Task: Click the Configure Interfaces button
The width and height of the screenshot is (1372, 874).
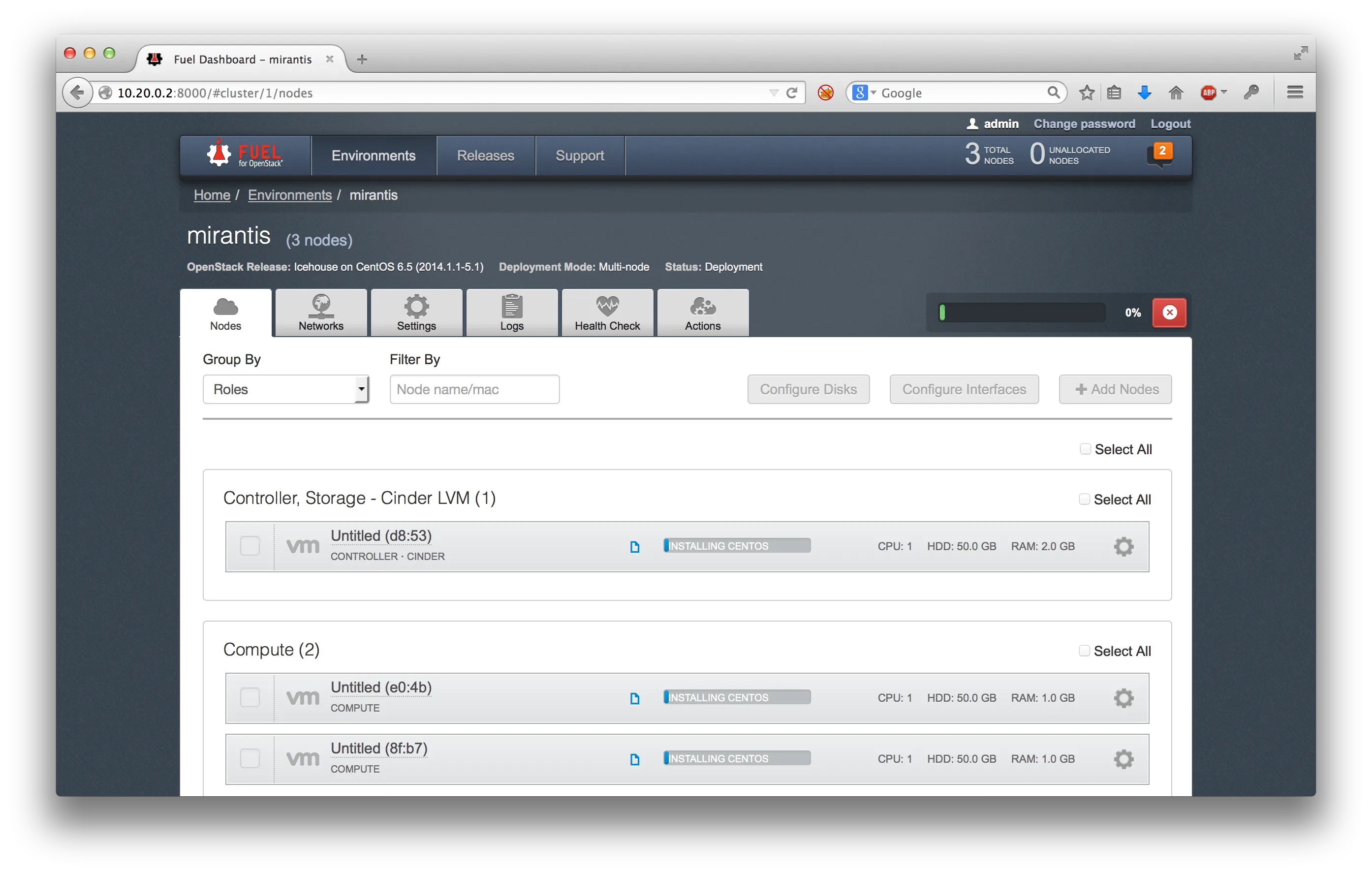Action: (x=964, y=389)
